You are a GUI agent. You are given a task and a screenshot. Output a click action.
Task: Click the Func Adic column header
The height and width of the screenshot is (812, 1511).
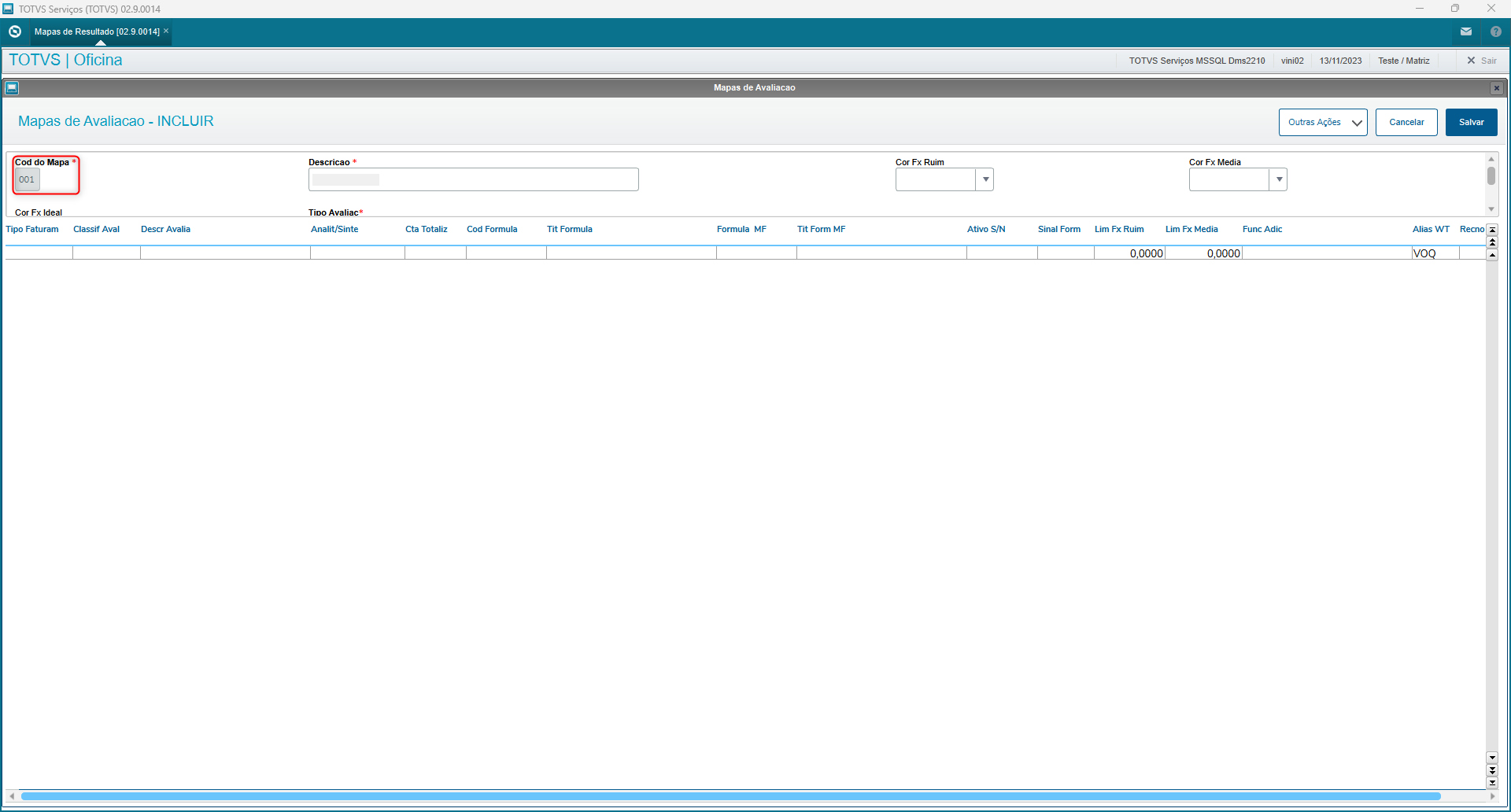pyautogui.click(x=1262, y=230)
